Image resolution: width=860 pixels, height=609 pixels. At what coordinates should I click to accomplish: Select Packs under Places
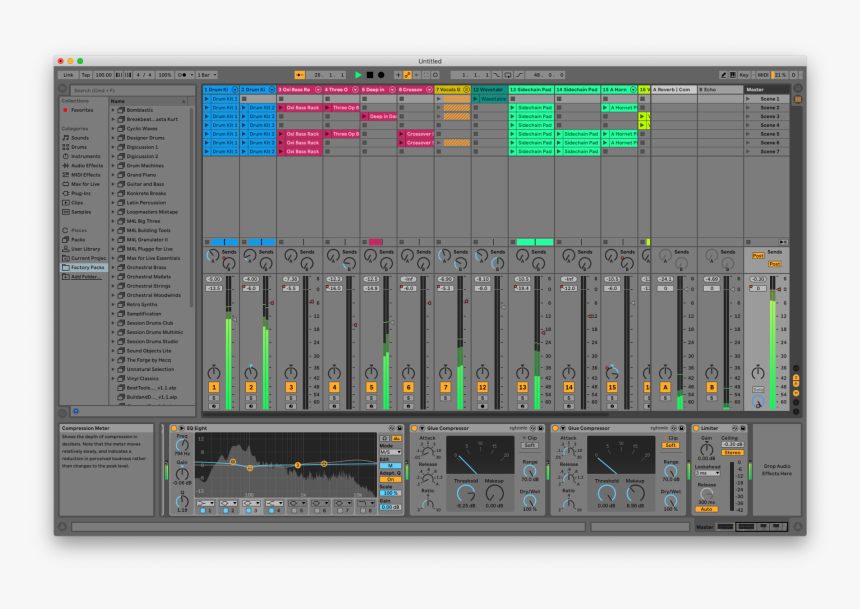click(78, 240)
